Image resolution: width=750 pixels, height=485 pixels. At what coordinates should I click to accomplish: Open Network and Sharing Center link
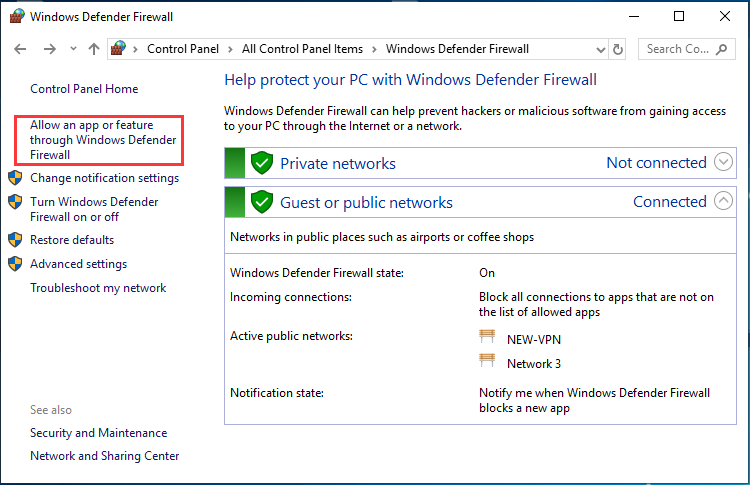coord(105,456)
